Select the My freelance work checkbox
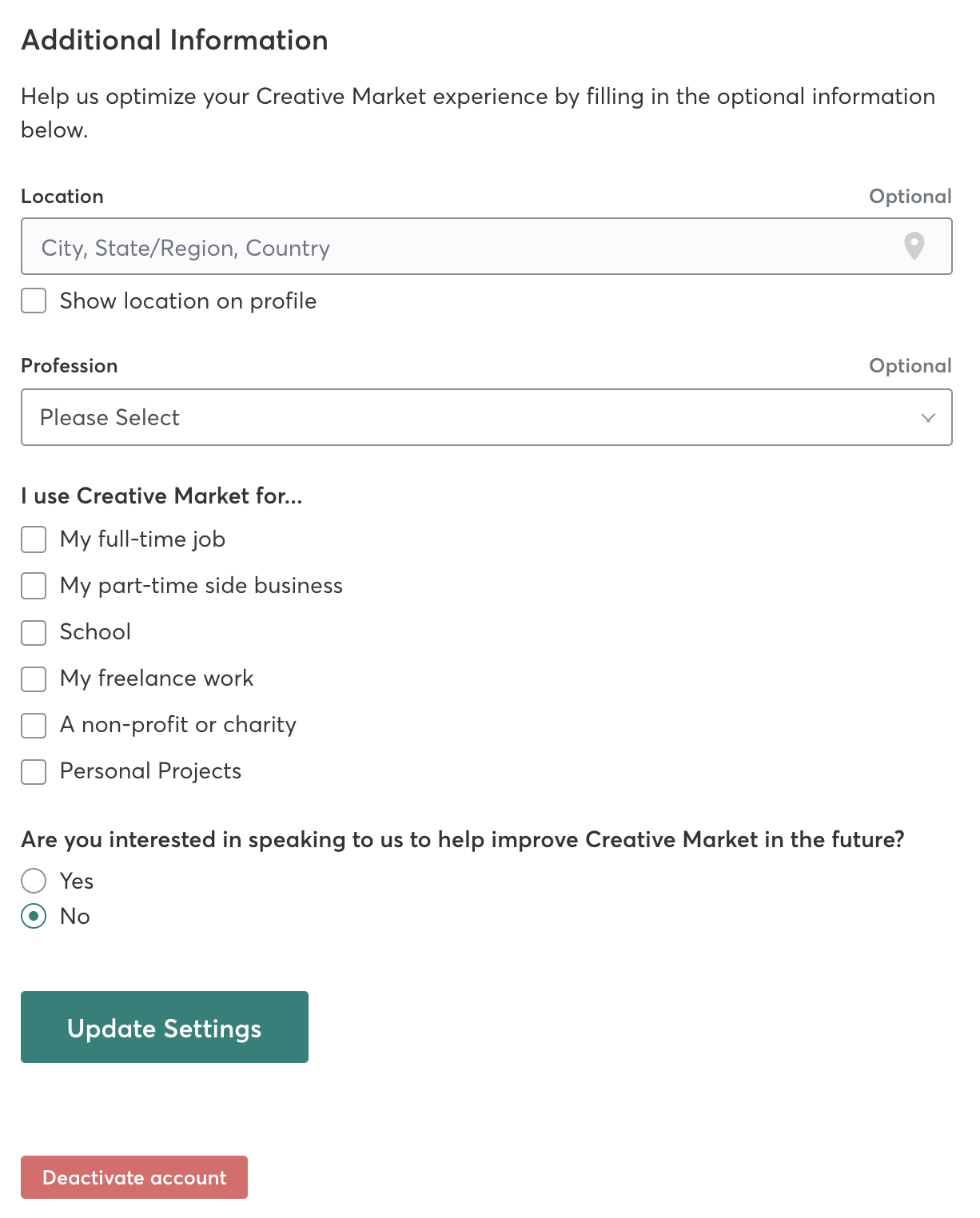 pos(34,679)
